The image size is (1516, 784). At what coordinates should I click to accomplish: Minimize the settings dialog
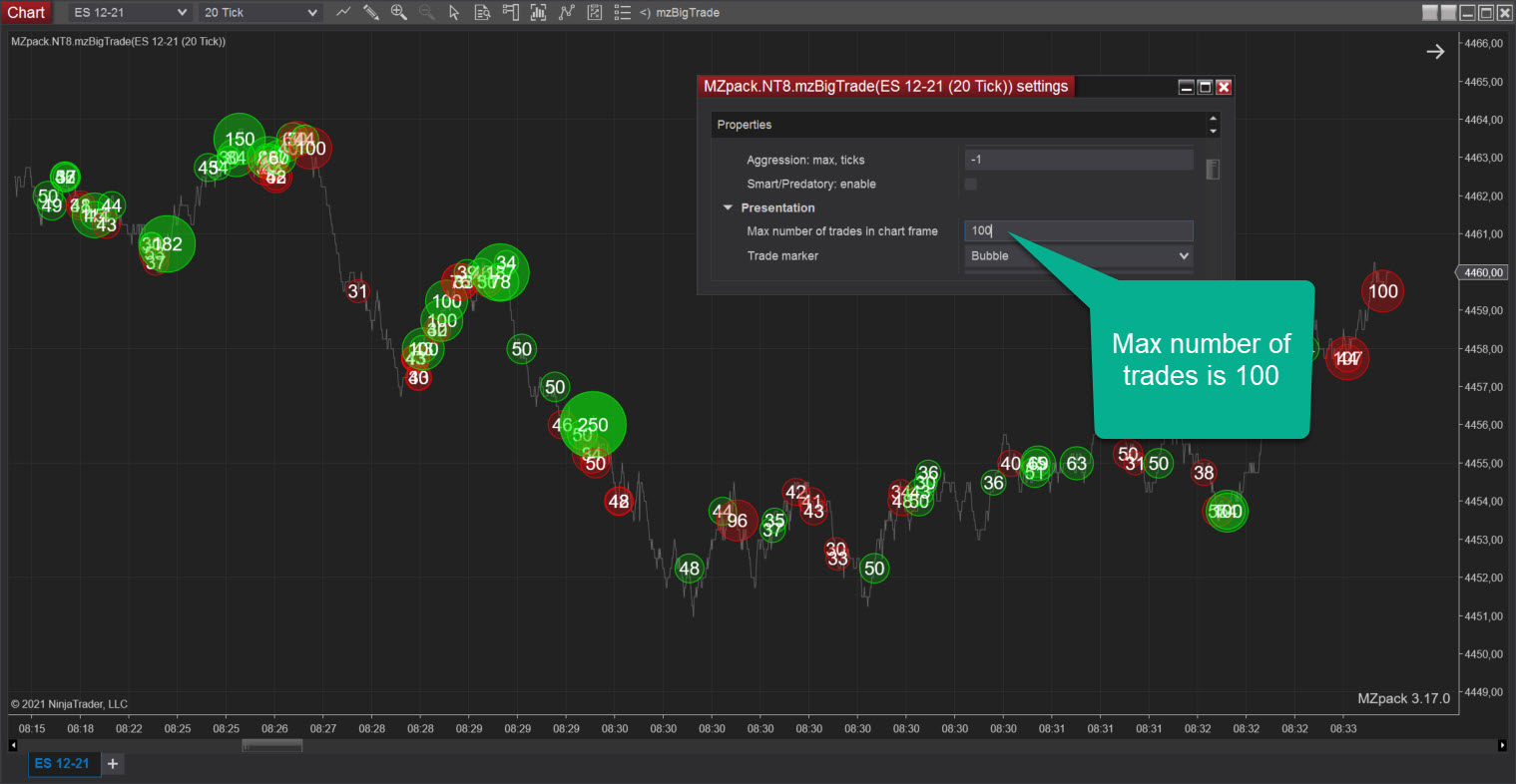tap(1187, 87)
